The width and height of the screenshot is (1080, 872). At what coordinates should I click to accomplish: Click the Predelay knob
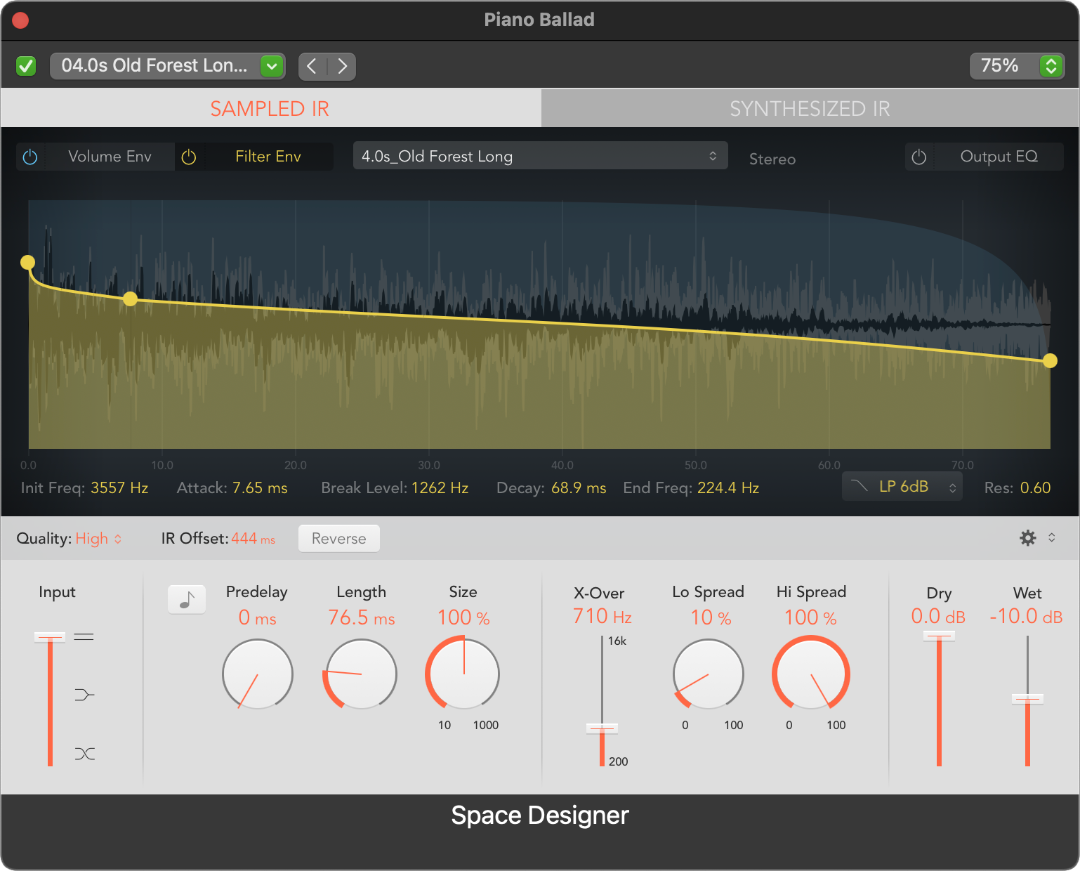pos(258,674)
